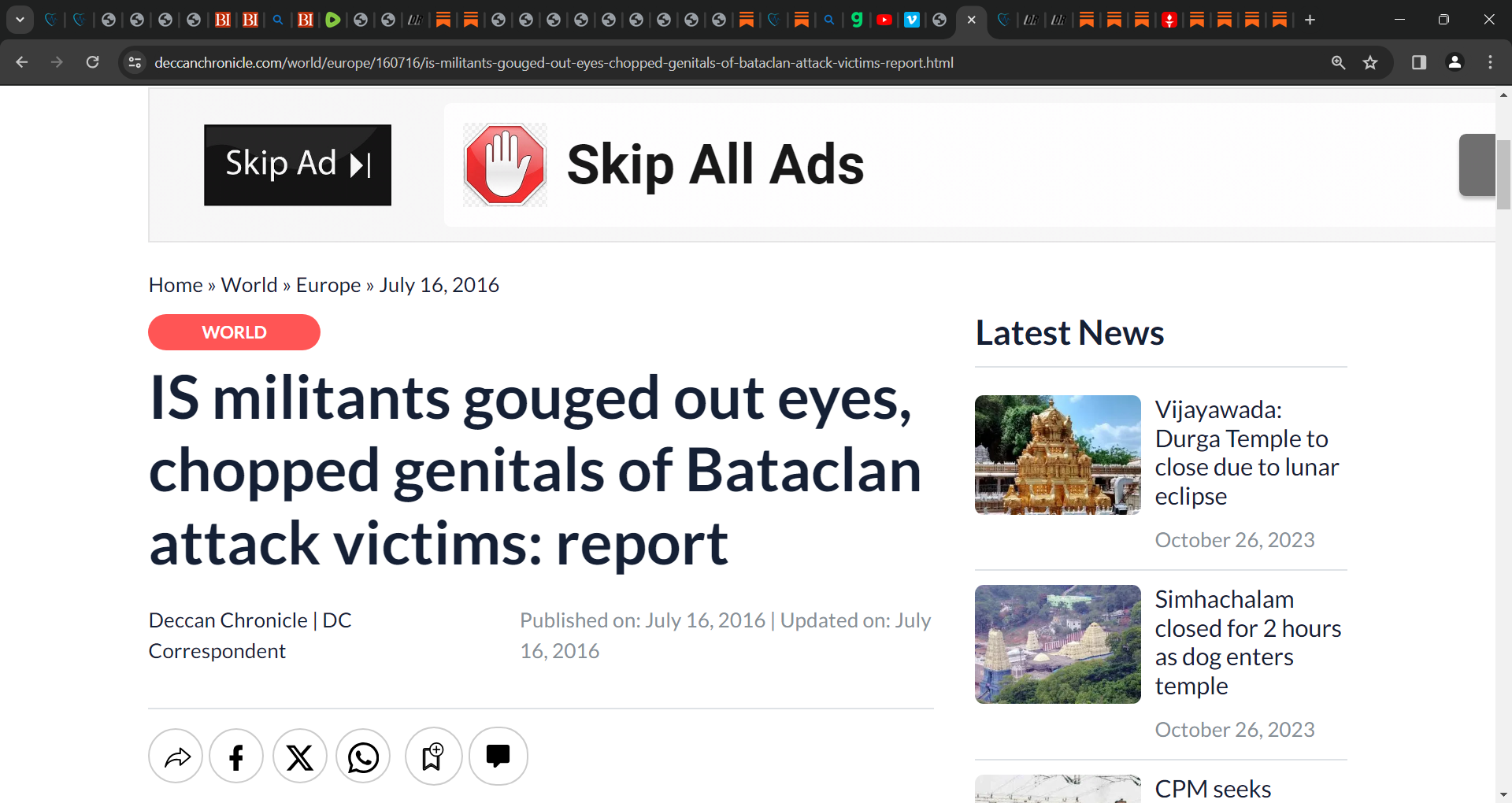Reload the current page
1512x803 pixels.
[x=92, y=62]
